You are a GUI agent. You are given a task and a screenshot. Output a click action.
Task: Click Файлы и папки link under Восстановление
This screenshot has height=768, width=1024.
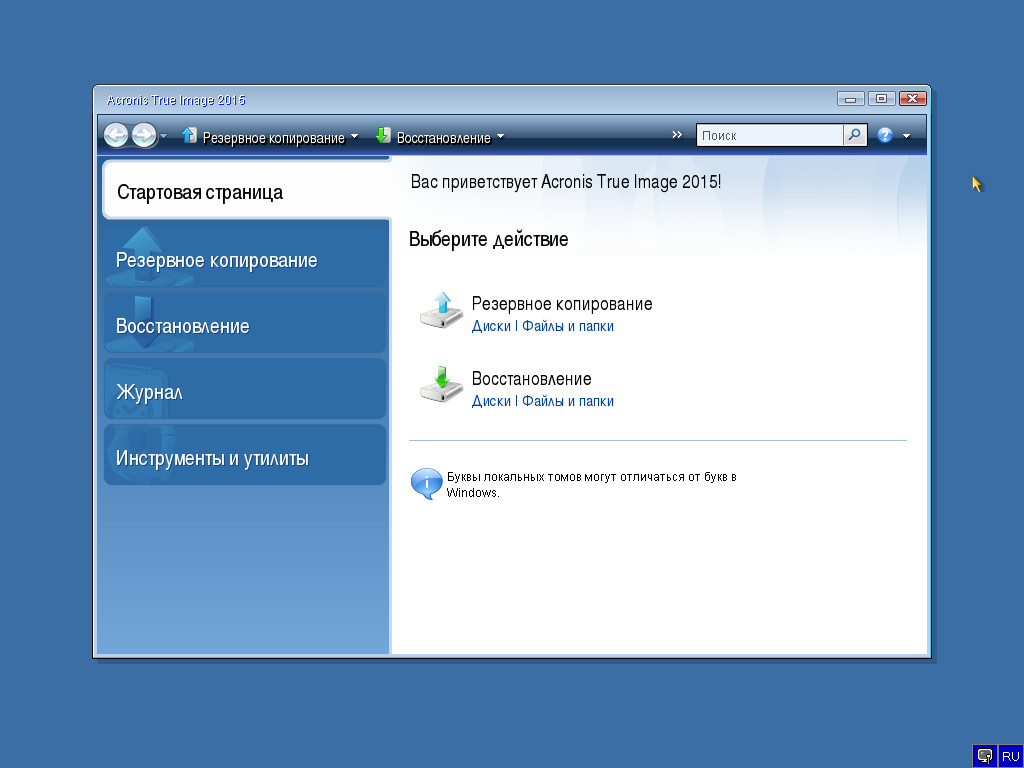click(568, 401)
